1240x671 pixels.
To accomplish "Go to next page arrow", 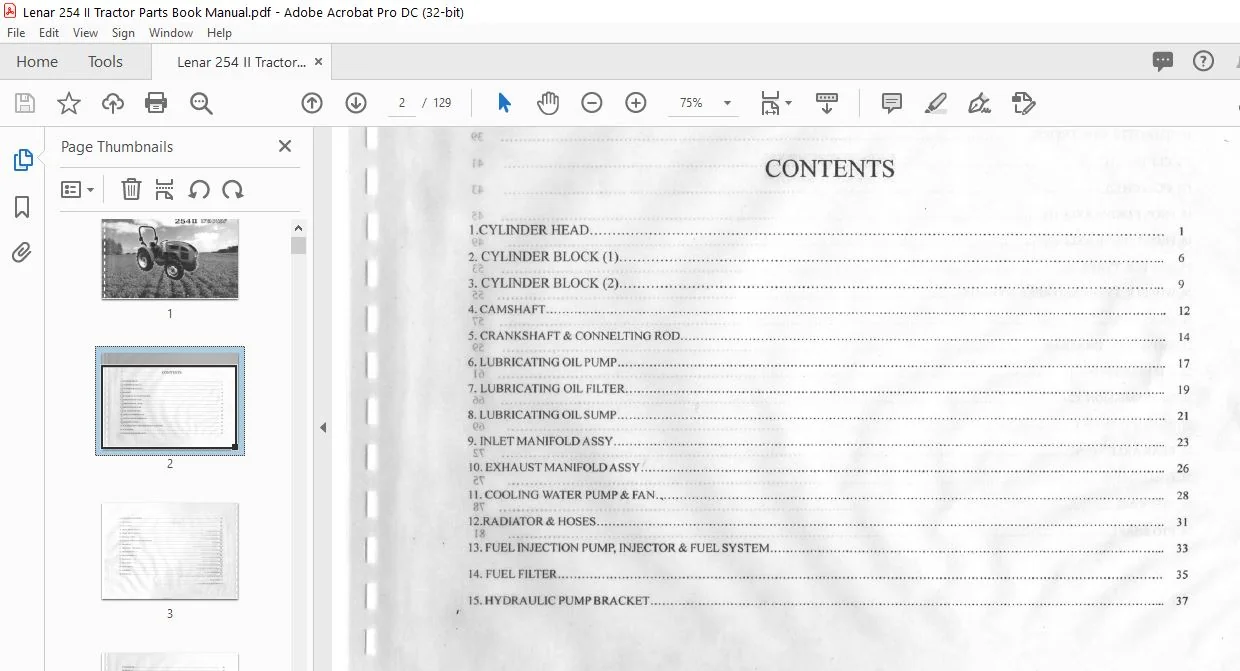I will (356, 103).
